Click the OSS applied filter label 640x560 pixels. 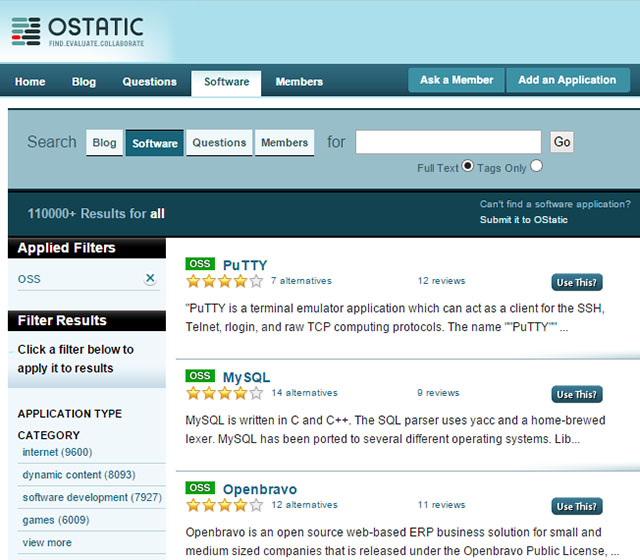coord(29,279)
